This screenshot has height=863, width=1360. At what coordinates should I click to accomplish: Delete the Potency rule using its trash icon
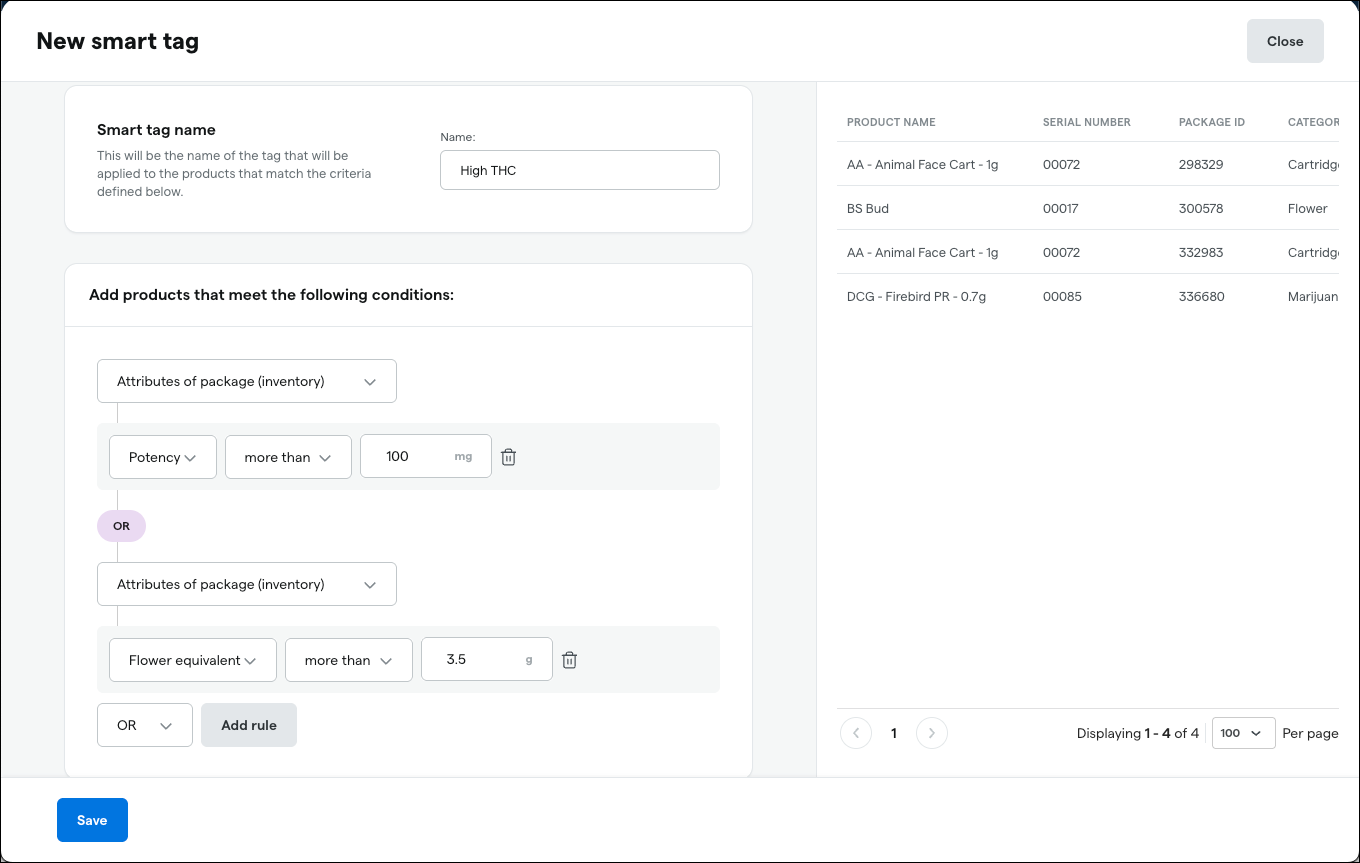(x=508, y=456)
